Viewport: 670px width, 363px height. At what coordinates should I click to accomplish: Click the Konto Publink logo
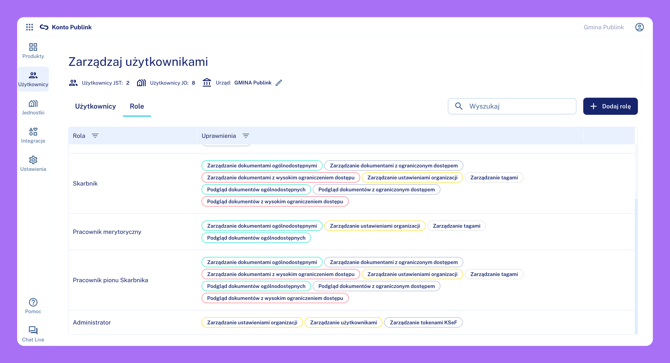pyautogui.click(x=66, y=27)
